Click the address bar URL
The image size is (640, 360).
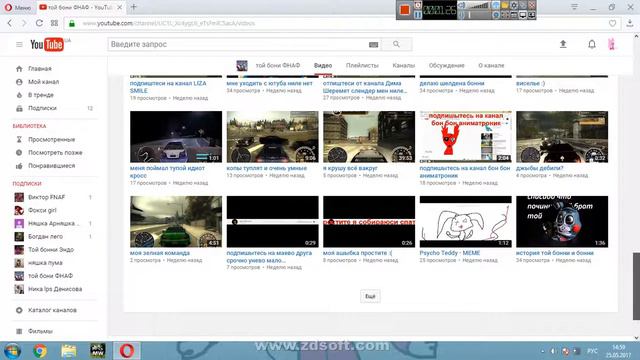click(169, 24)
